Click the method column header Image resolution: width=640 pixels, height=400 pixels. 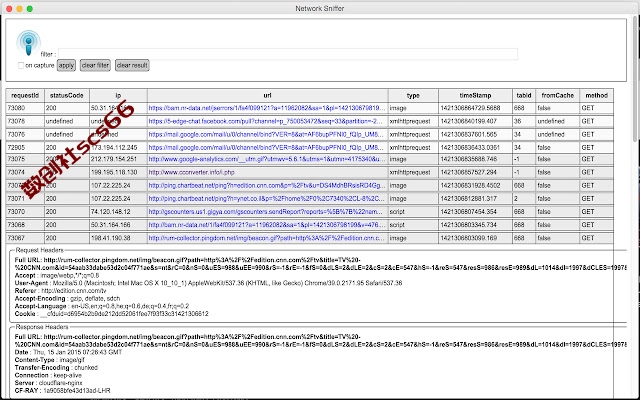click(596, 96)
